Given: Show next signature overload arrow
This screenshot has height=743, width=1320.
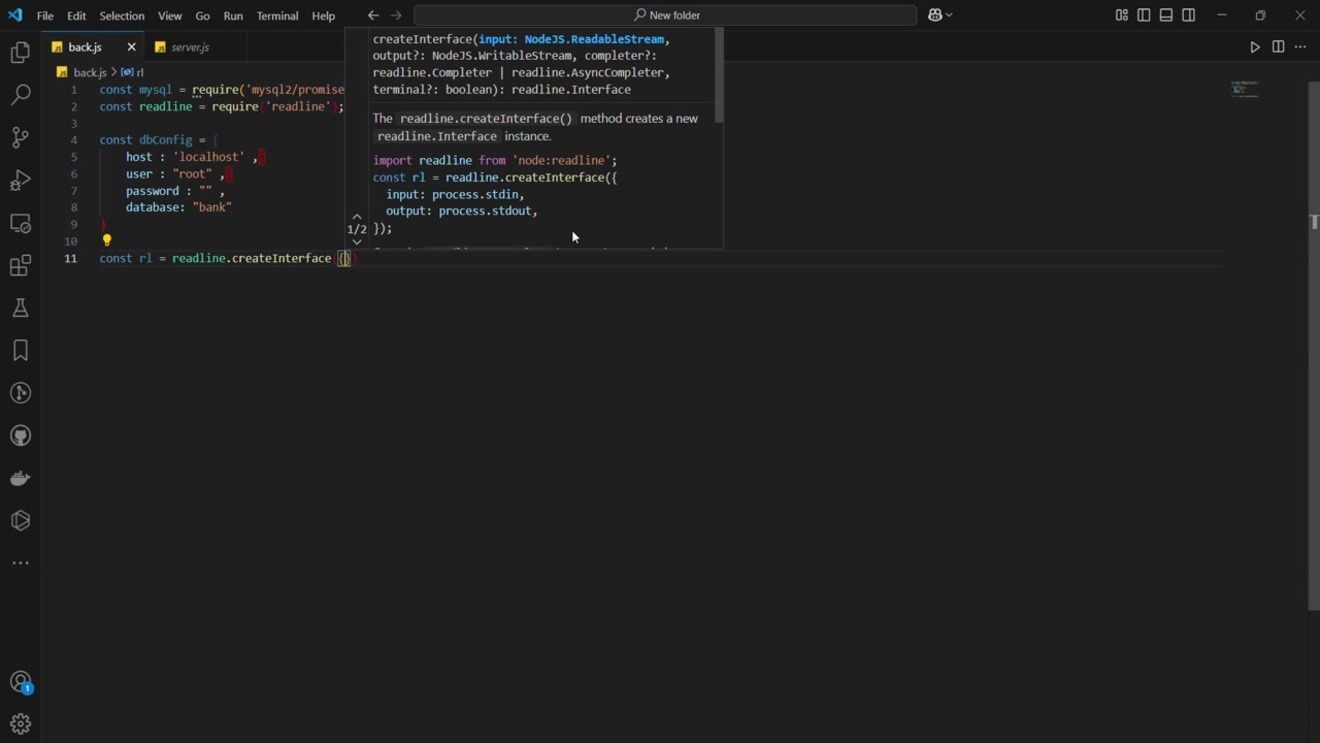Looking at the screenshot, I should pos(357,242).
